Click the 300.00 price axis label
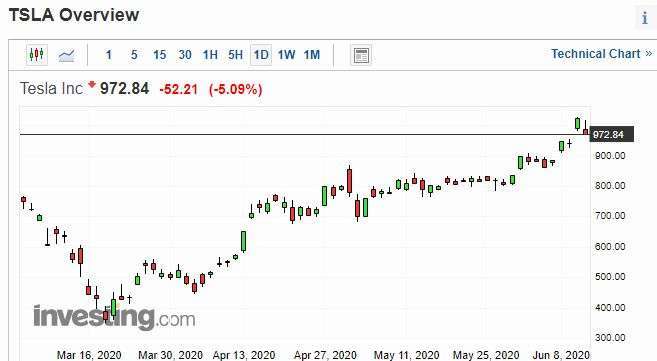The height and width of the screenshot is (361, 657). (610, 338)
